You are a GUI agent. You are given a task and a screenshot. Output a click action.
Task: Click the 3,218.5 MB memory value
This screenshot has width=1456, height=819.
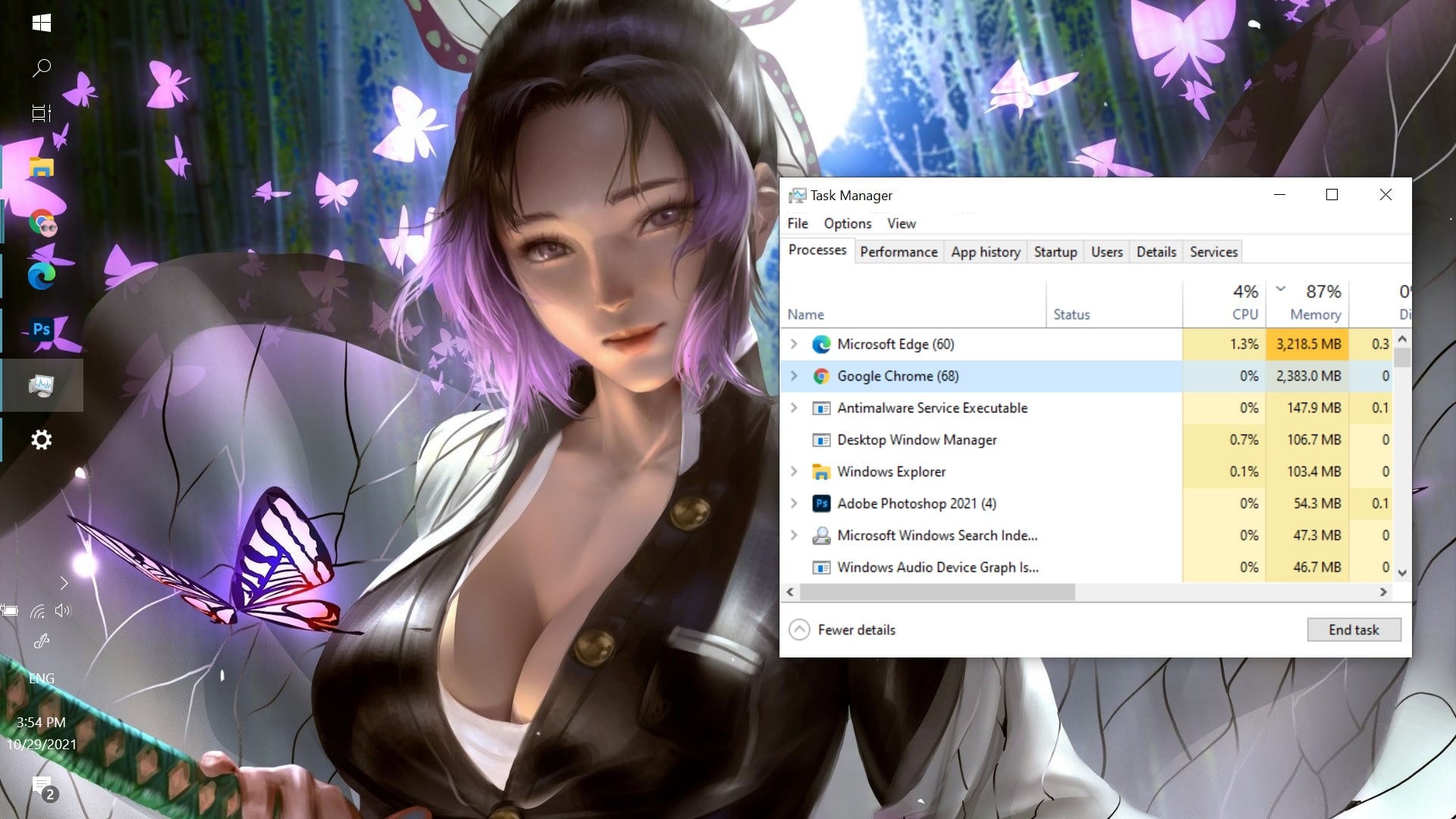[1308, 344]
